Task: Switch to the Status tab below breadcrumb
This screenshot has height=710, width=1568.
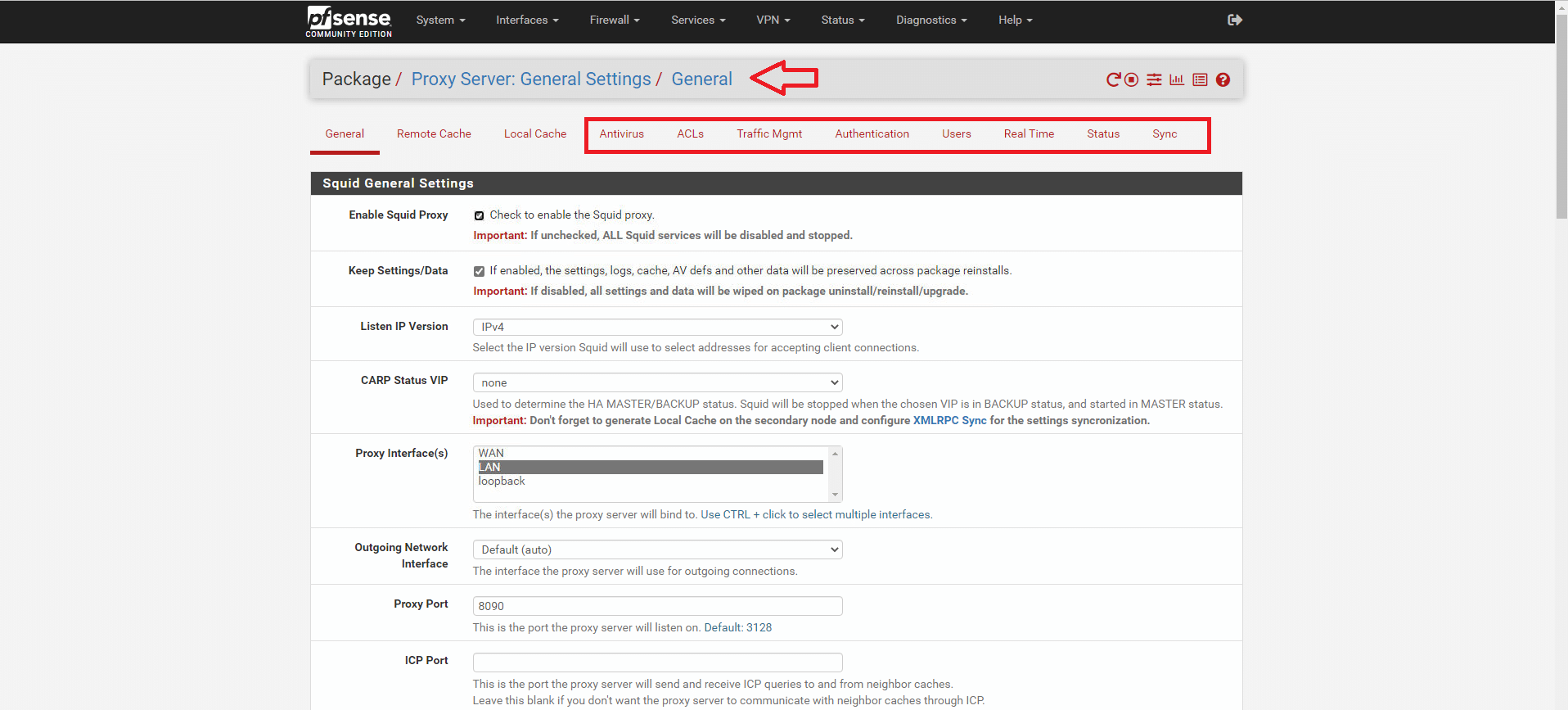Action: (1103, 133)
